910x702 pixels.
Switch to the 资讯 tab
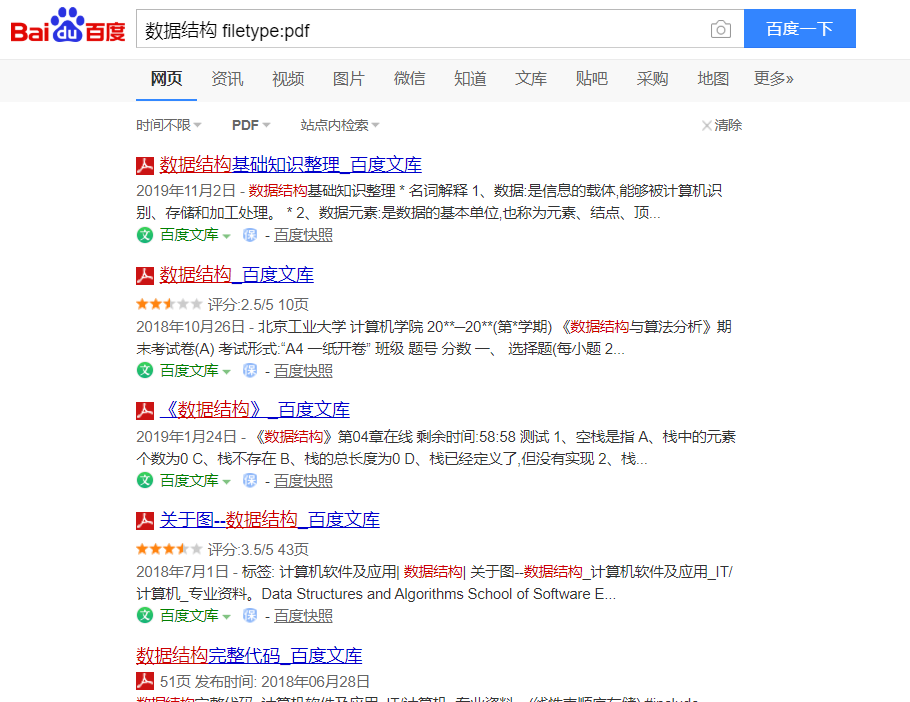point(227,79)
